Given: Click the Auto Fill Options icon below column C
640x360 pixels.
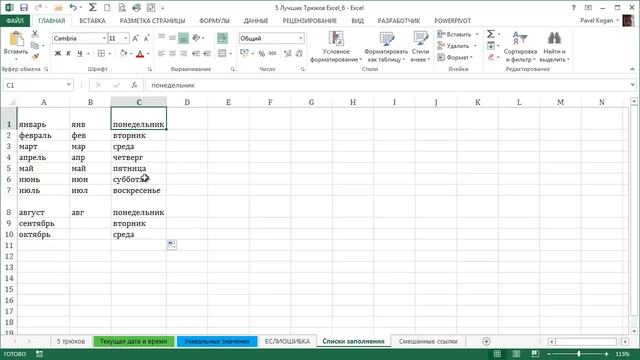Looking at the screenshot, I should click(172, 244).
